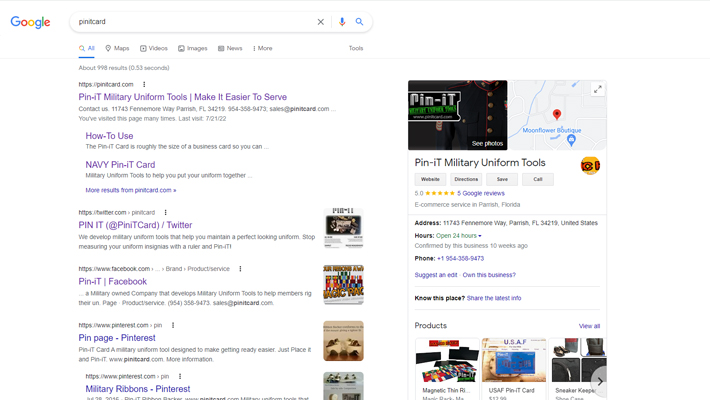Open Military Ribbons - Pinterest result
Screen dimensions: 710x400
tap(138, 389)
